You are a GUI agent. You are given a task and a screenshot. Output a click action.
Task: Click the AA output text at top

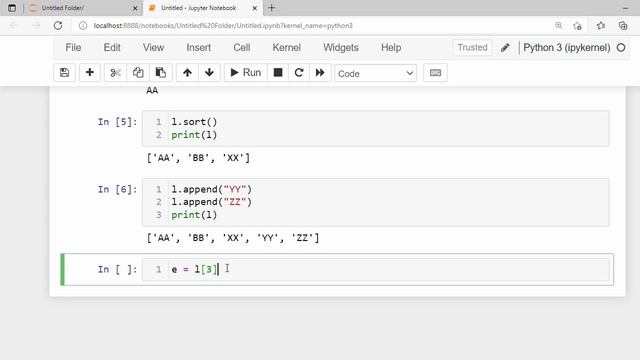[152, 90]
